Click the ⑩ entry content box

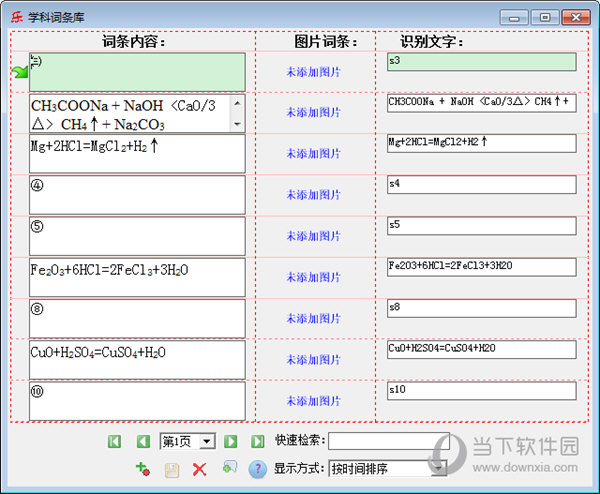click(137, 401)
